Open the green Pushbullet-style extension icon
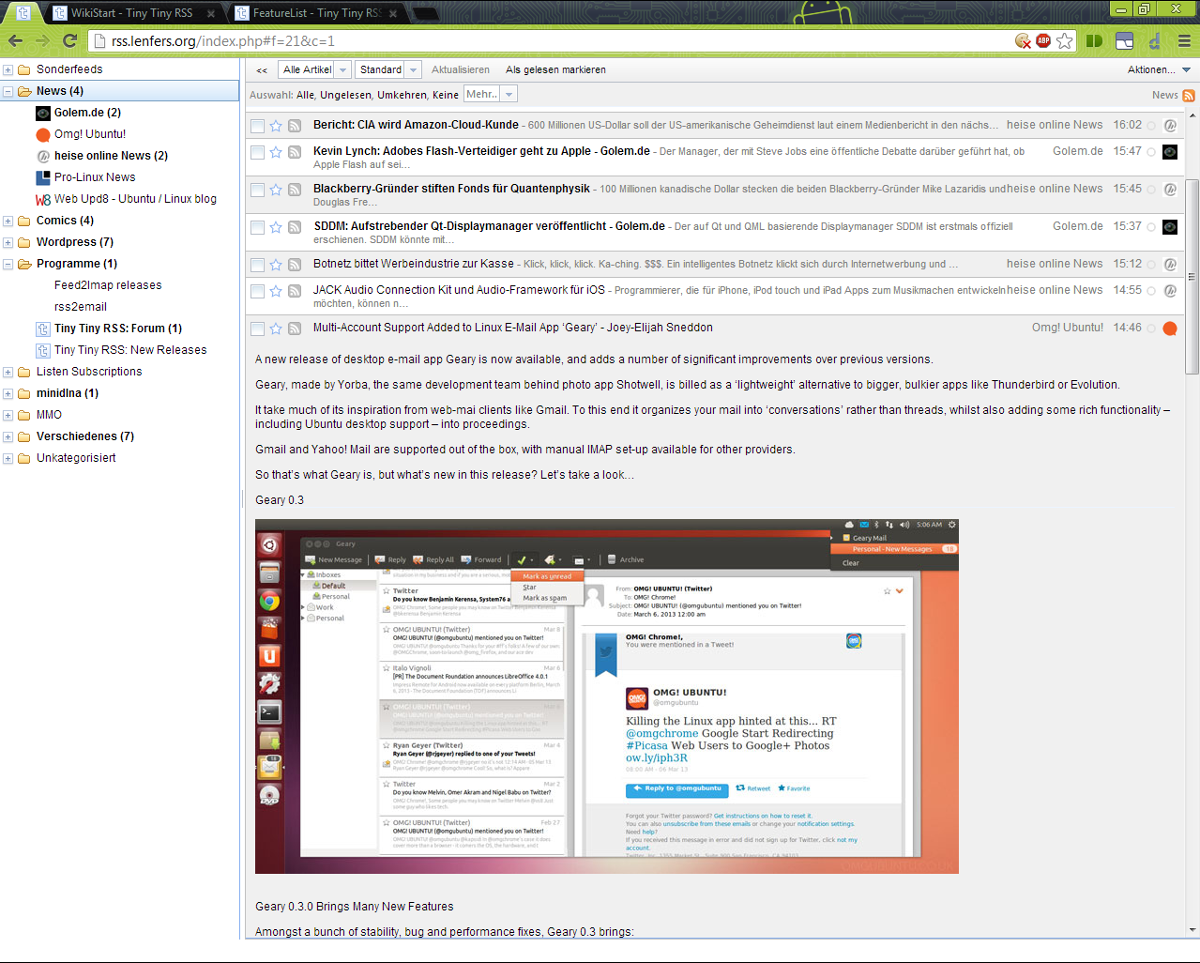The height and width of the screenshot is (963, 1200). tap(1095, 41)
